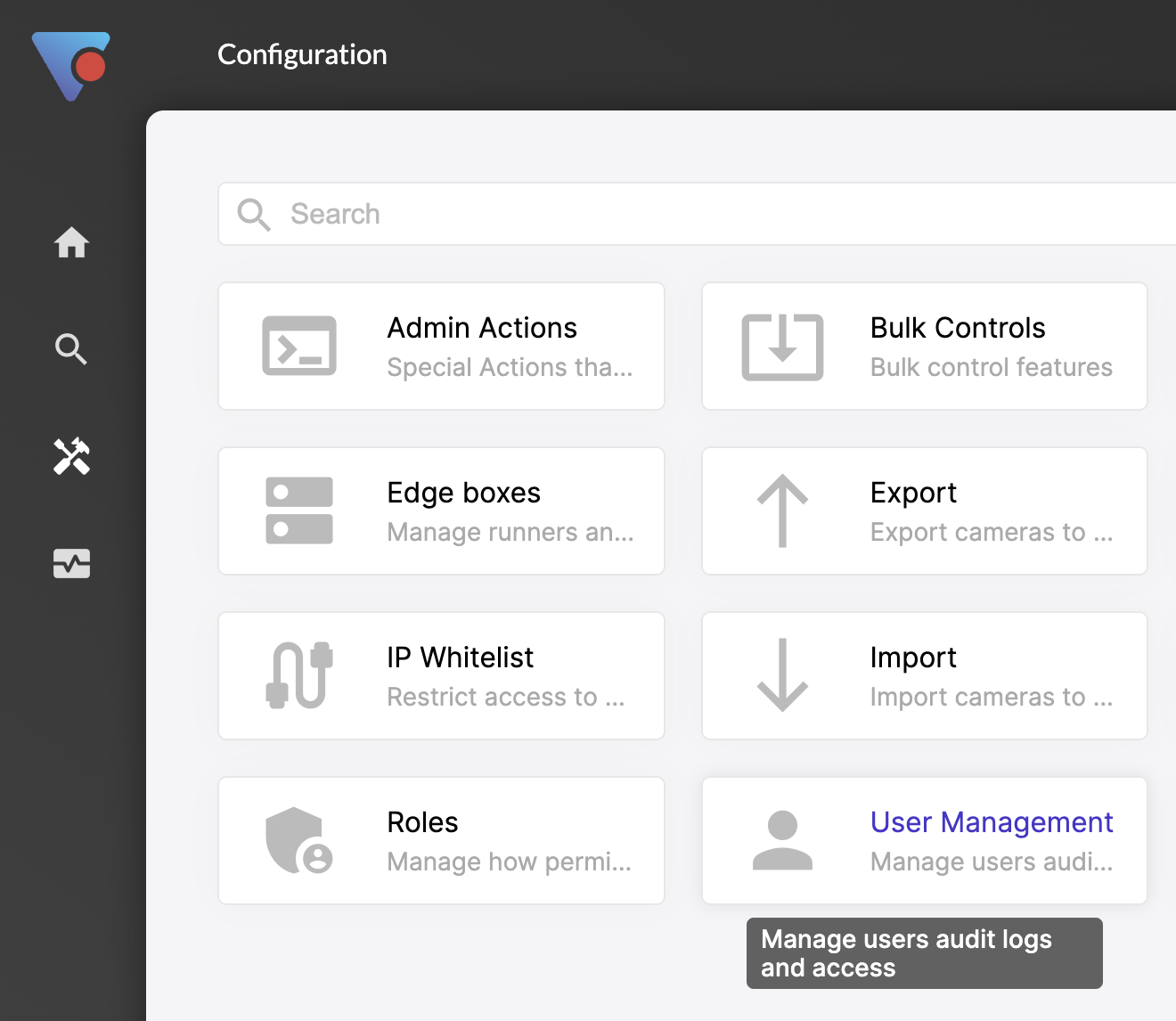This screenshot has width=1176, height=1021.
Task: Open the Edge boxes card title
Action: click(463, 493)
